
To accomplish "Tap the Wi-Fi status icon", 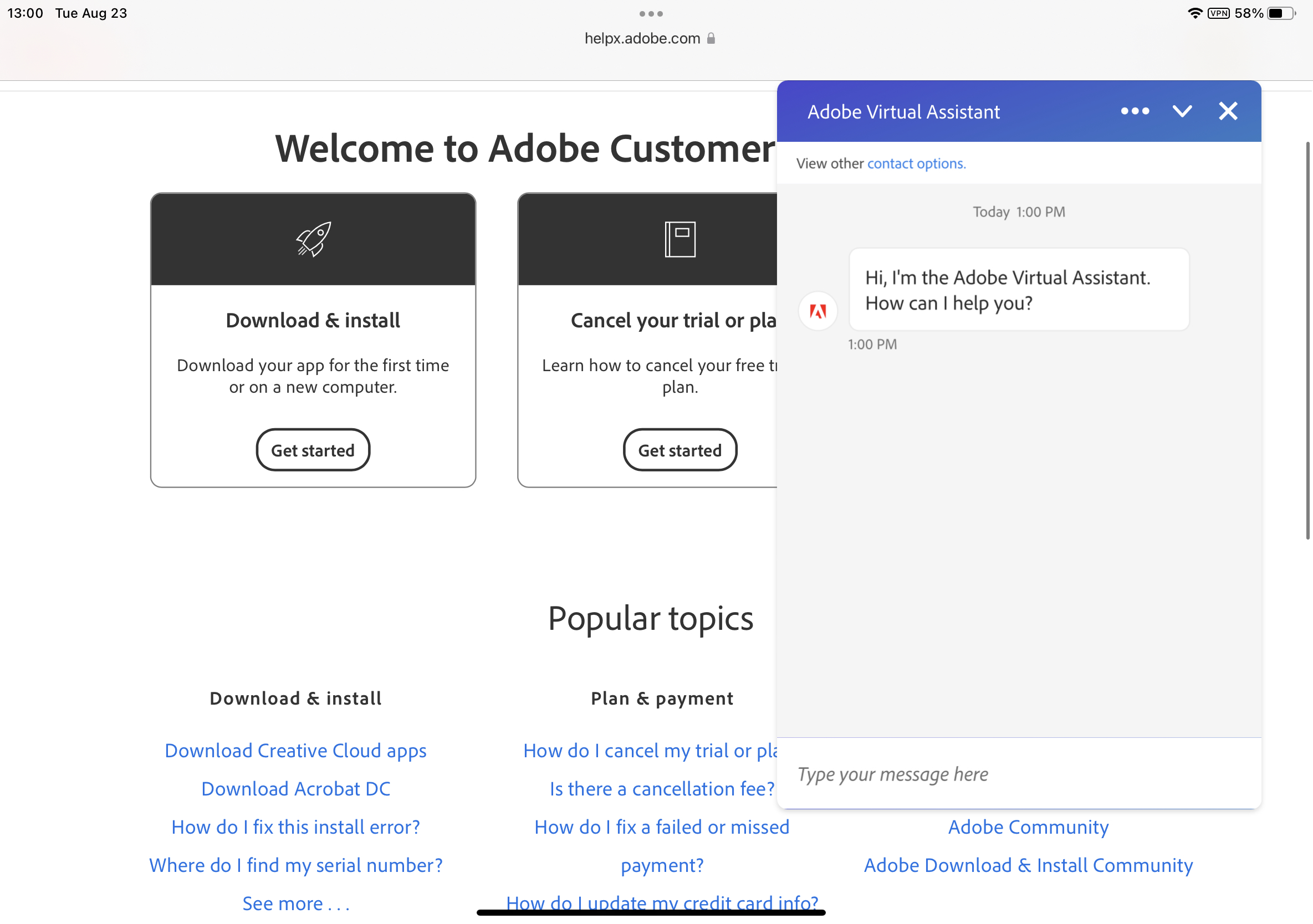I will tap(1194, 13).
